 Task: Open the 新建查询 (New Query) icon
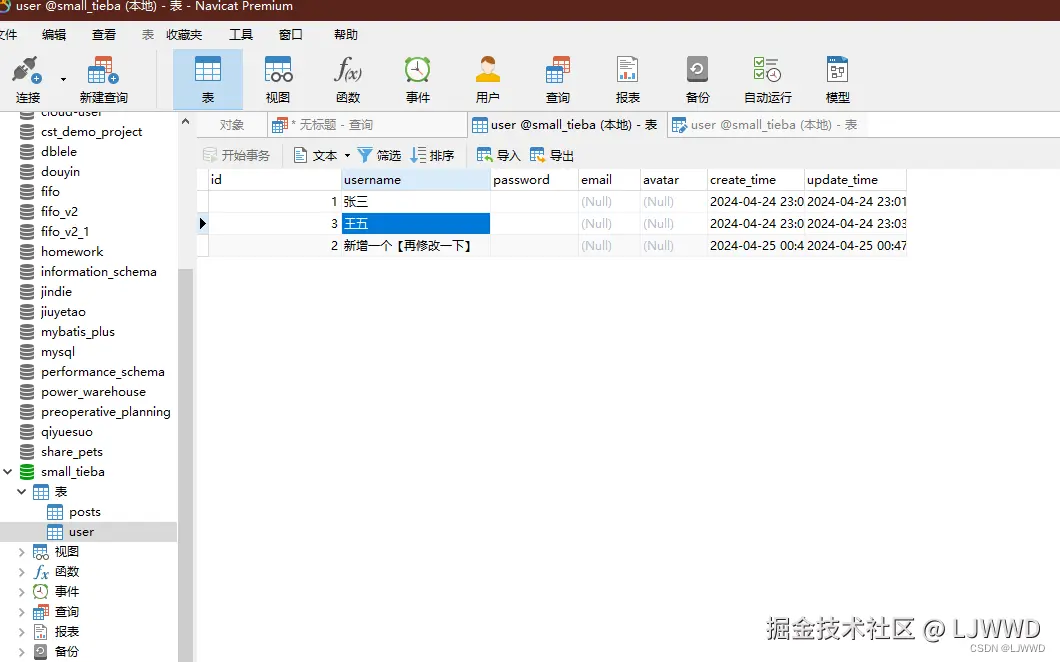click(102, 78)
